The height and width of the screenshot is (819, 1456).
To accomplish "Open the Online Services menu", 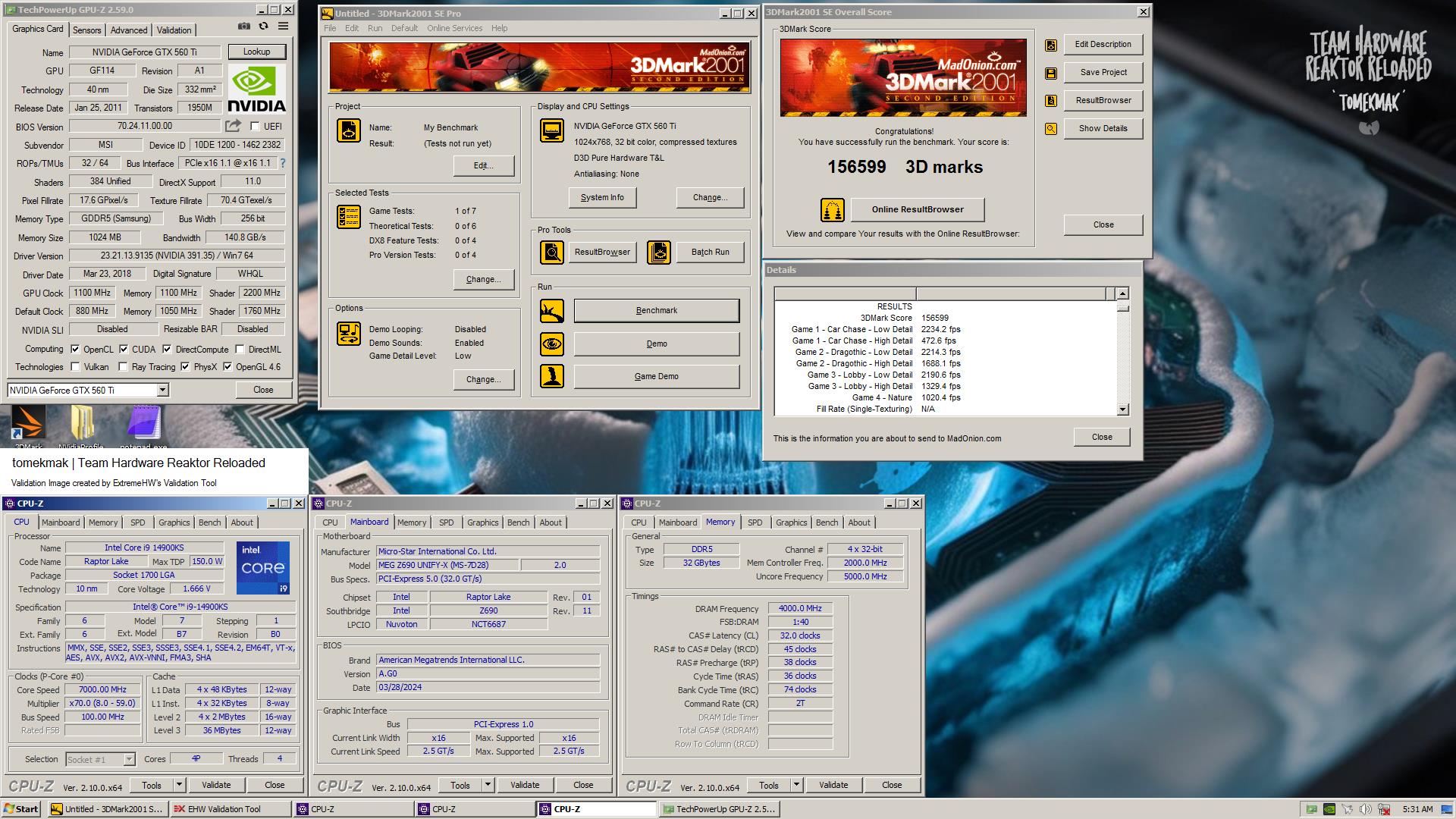I will pos(454,28).
